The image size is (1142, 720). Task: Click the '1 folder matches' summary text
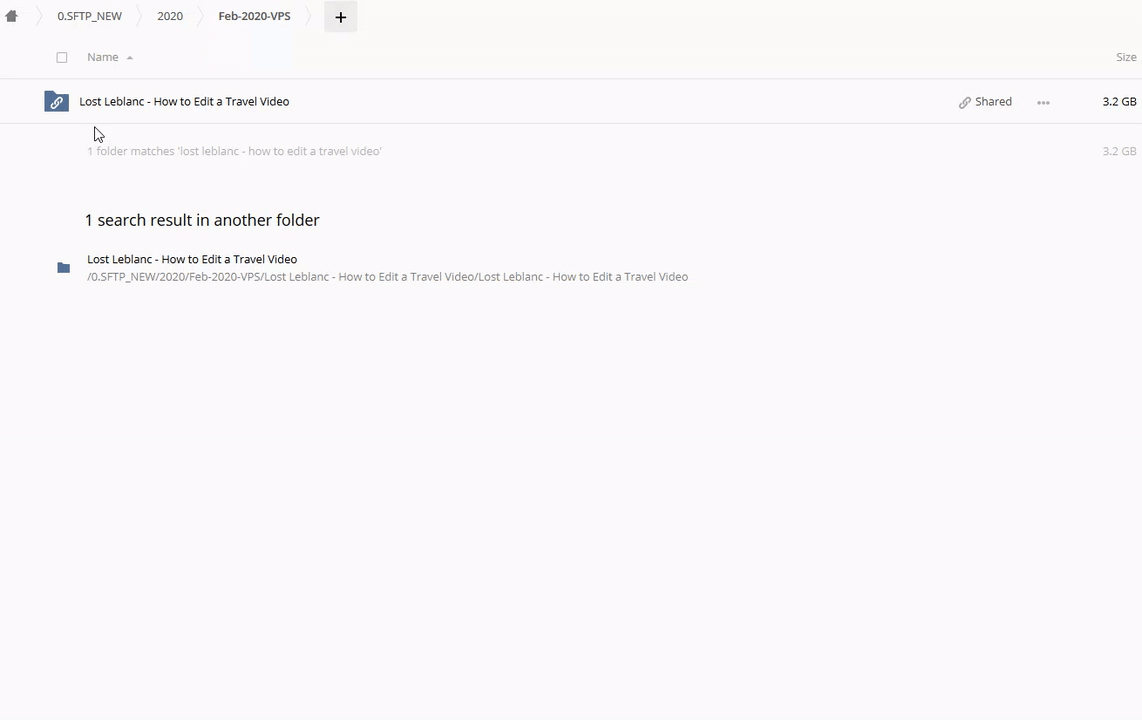[235, 151]
